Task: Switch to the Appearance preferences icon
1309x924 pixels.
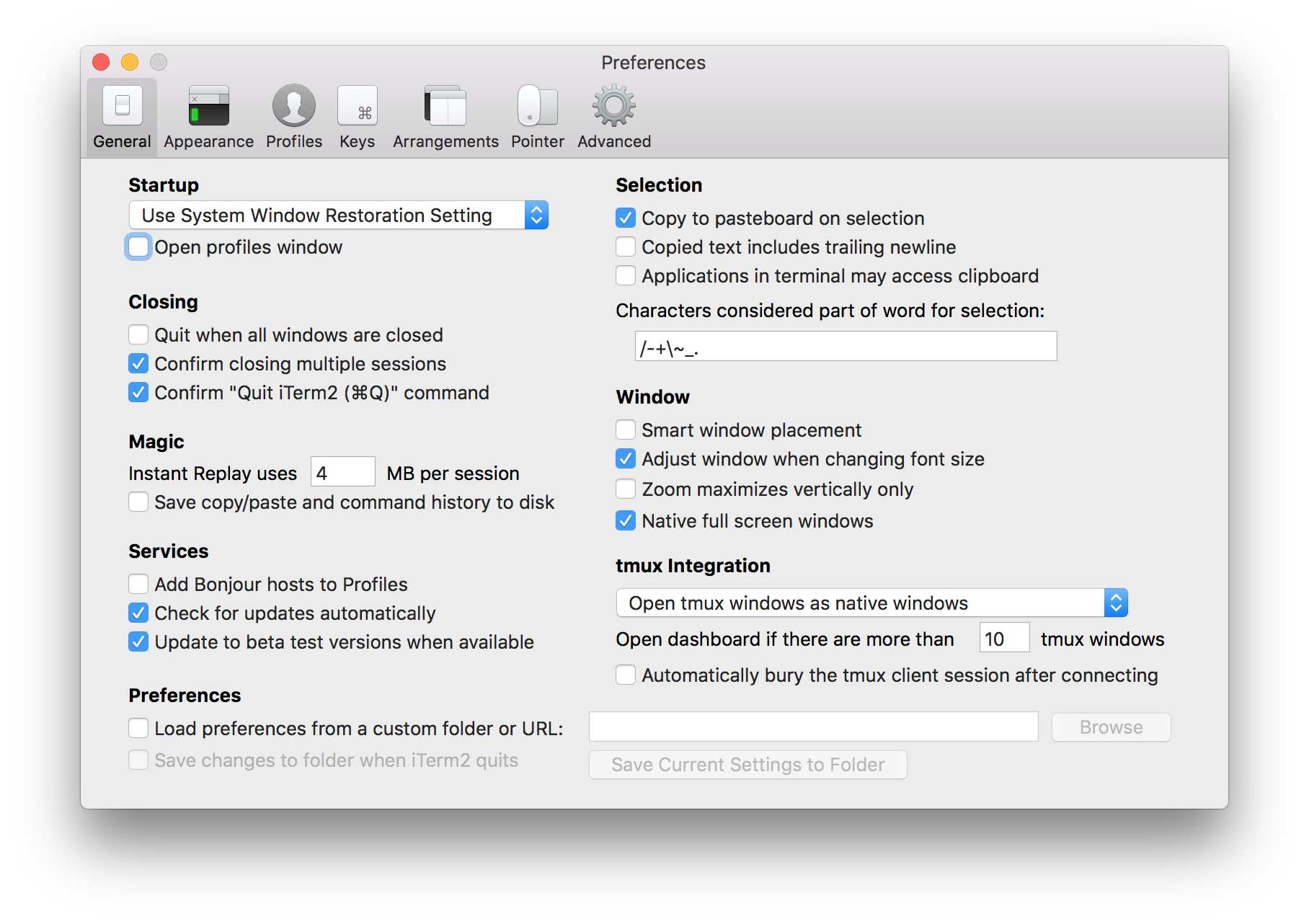Action: [208, 106]
